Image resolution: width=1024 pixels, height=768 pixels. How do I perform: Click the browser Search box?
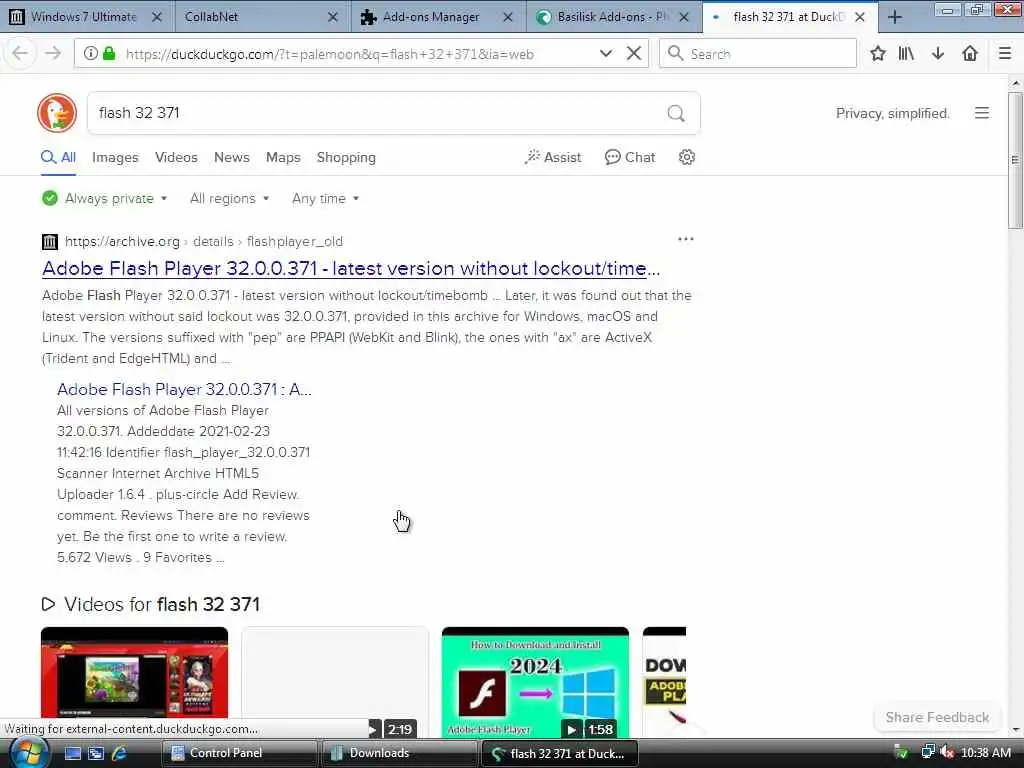click(758, 54)
